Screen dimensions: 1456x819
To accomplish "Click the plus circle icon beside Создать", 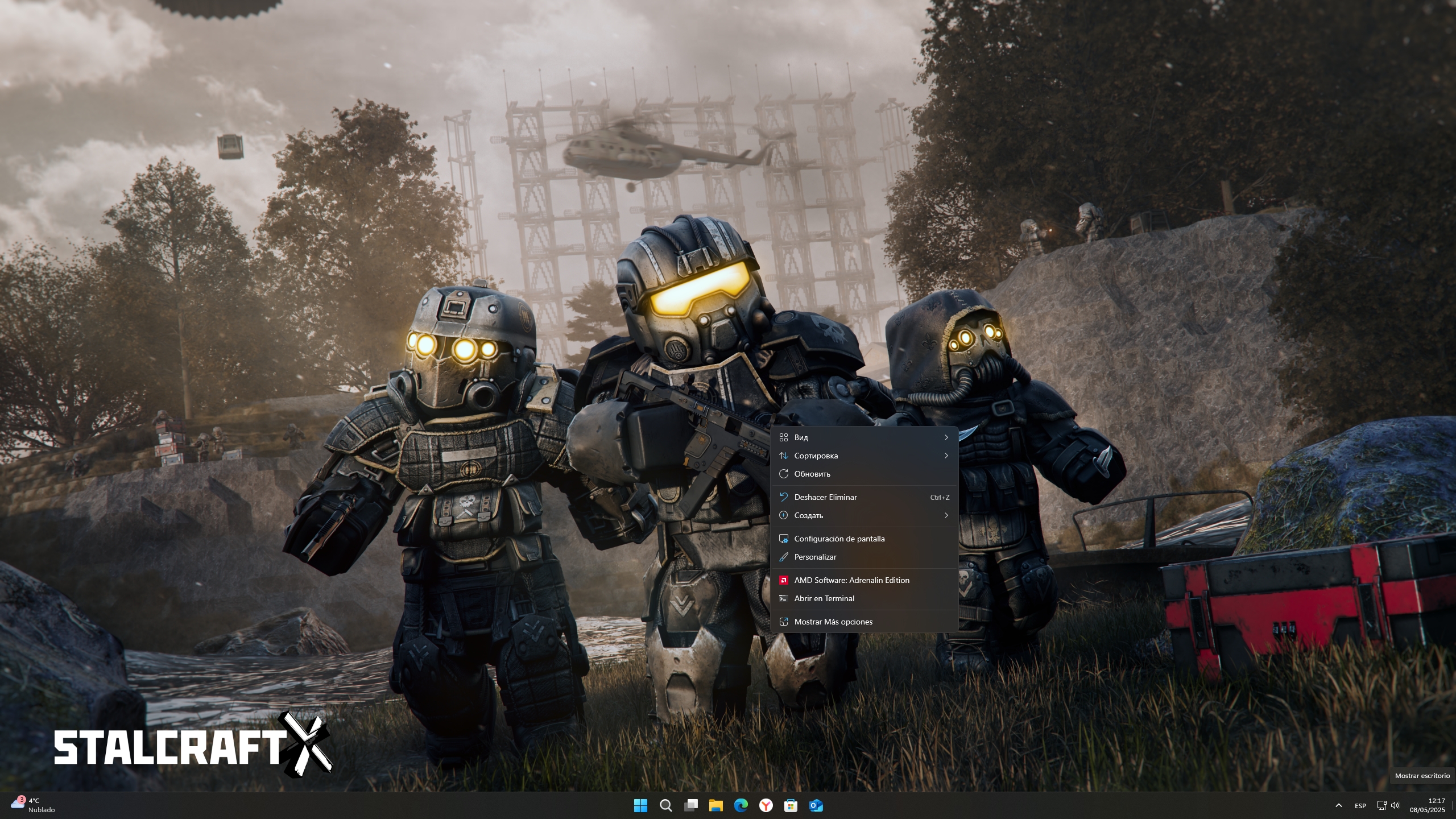I will [x=783, y=515].
